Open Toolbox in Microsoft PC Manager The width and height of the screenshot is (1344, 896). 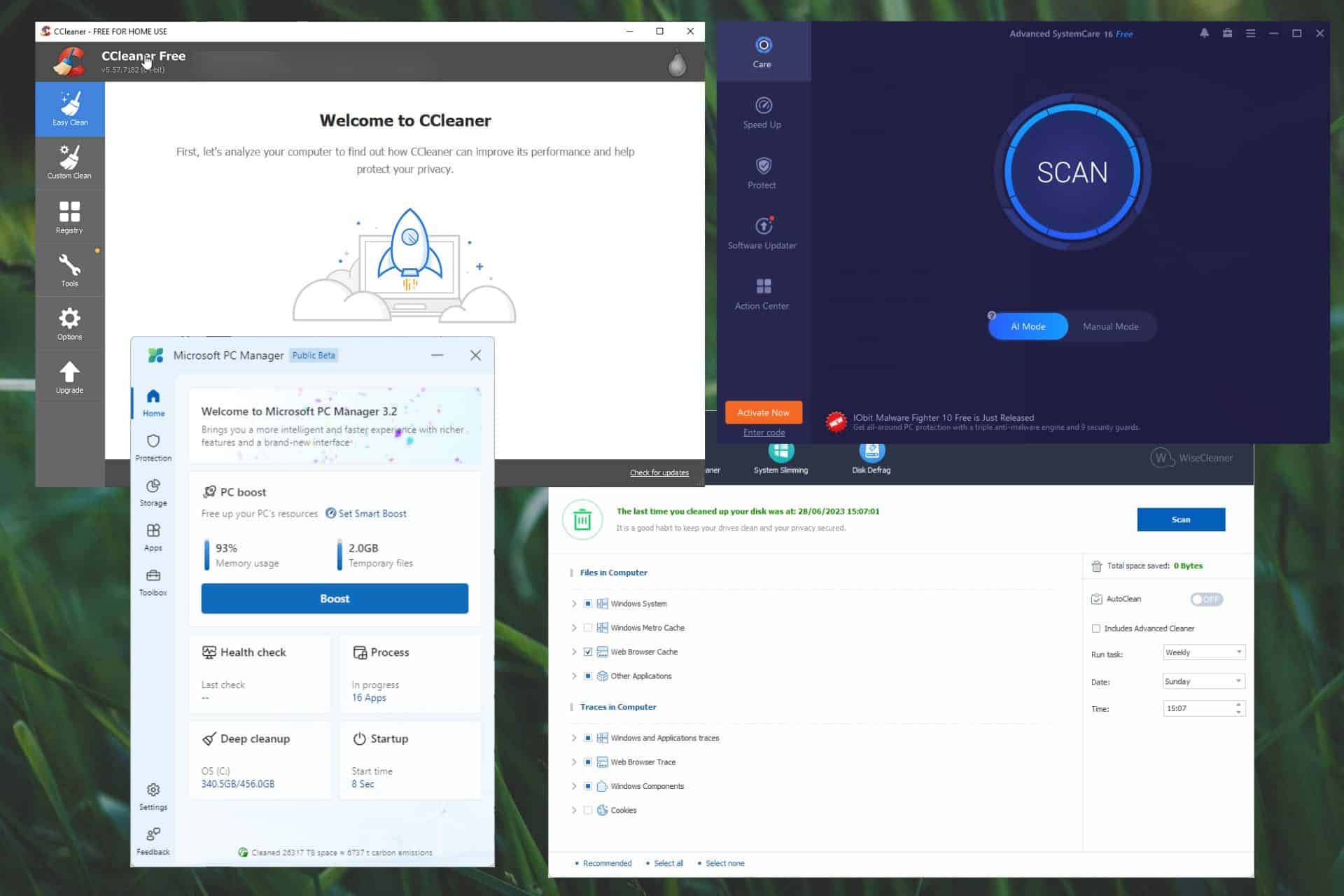(x=153, y=582)
